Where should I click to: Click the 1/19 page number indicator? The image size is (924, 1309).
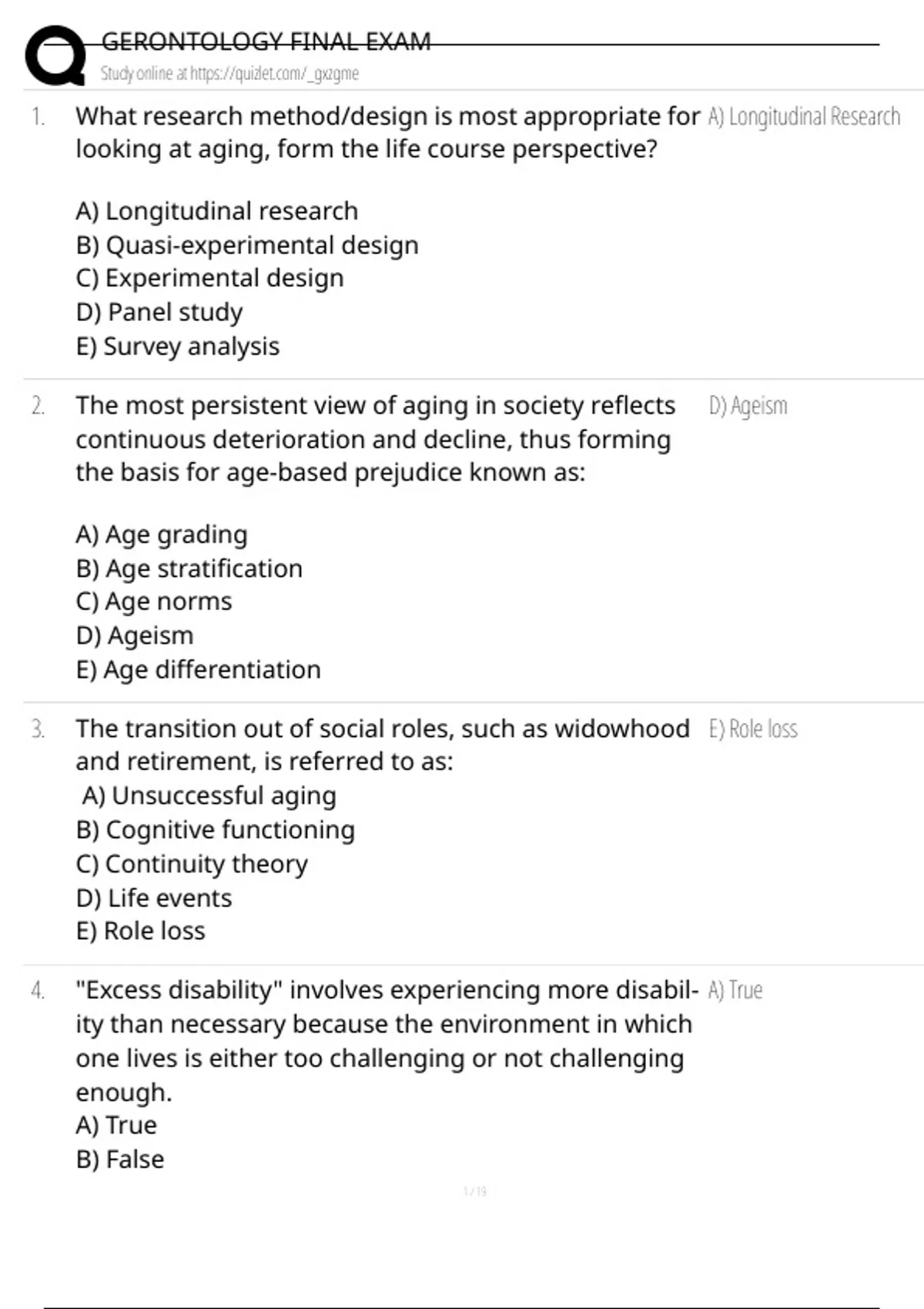tap(475, 1192)
